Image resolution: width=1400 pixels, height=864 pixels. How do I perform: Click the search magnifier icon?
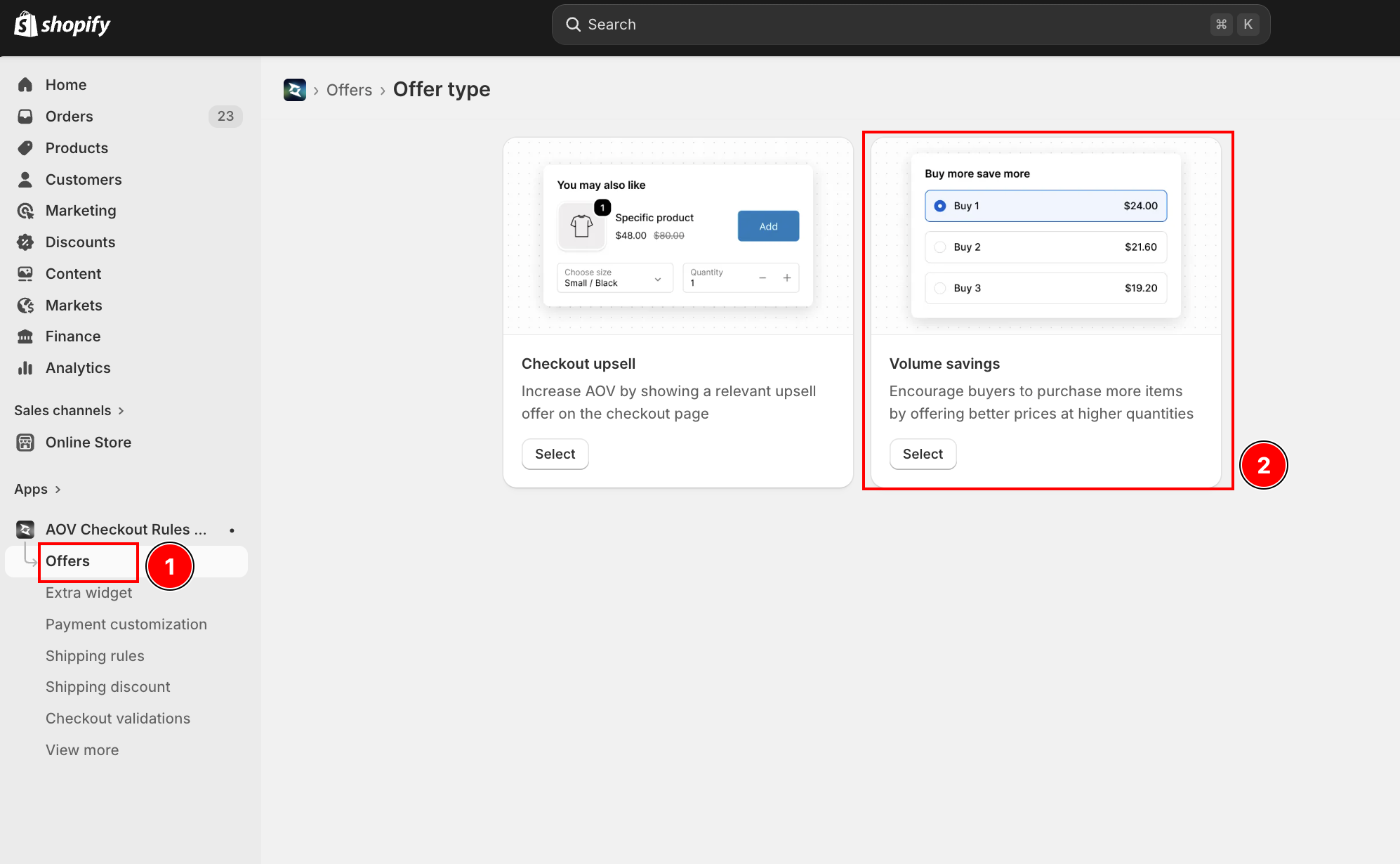pos(573,25)
